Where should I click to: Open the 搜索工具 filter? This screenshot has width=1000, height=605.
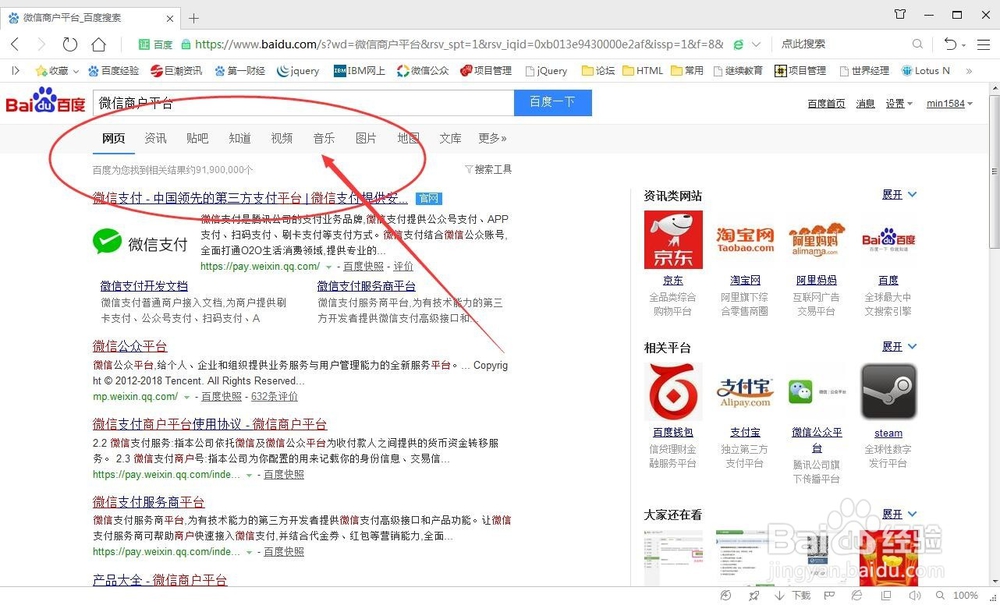(x=489, y=169)
